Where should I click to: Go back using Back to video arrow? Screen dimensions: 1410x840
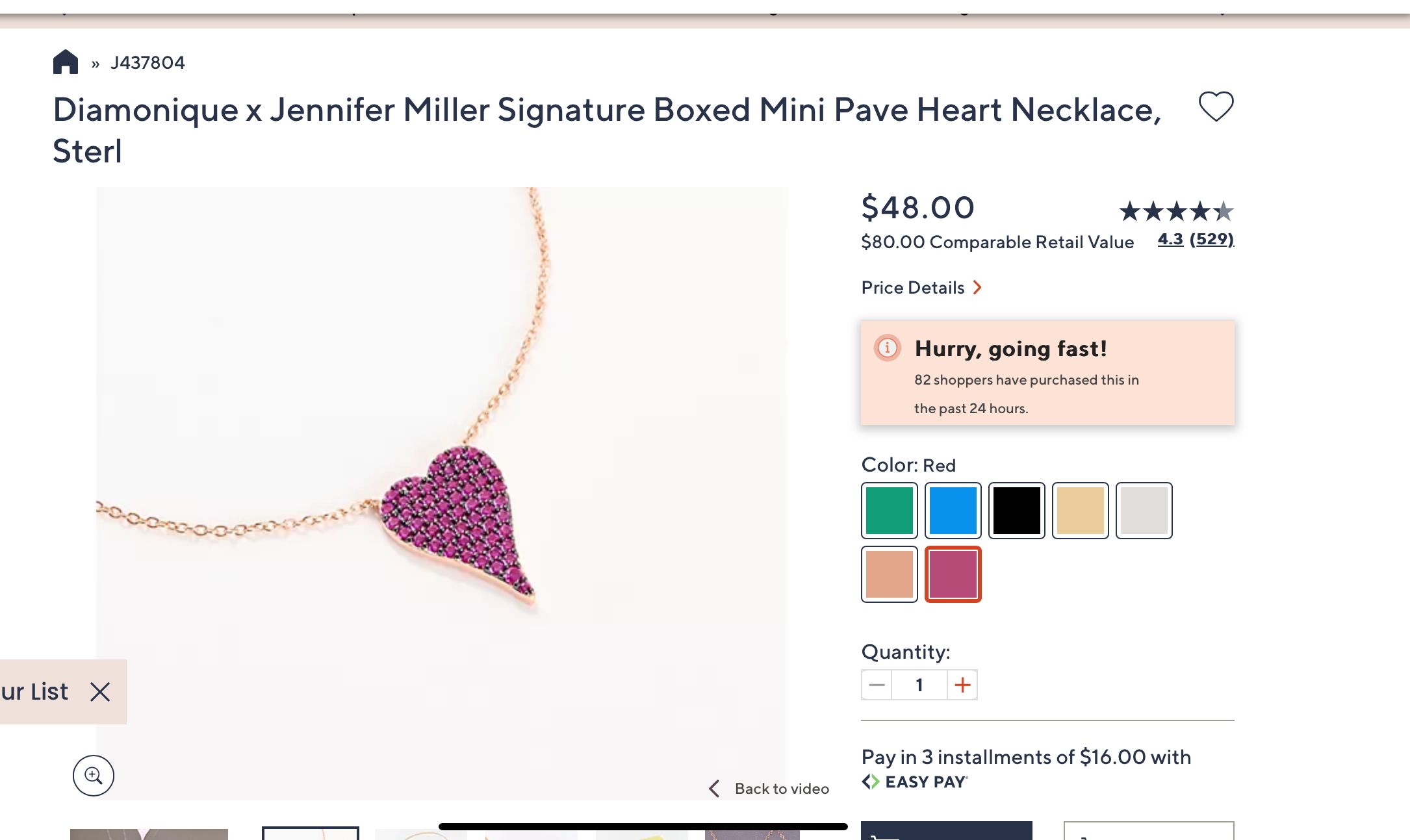715,789
